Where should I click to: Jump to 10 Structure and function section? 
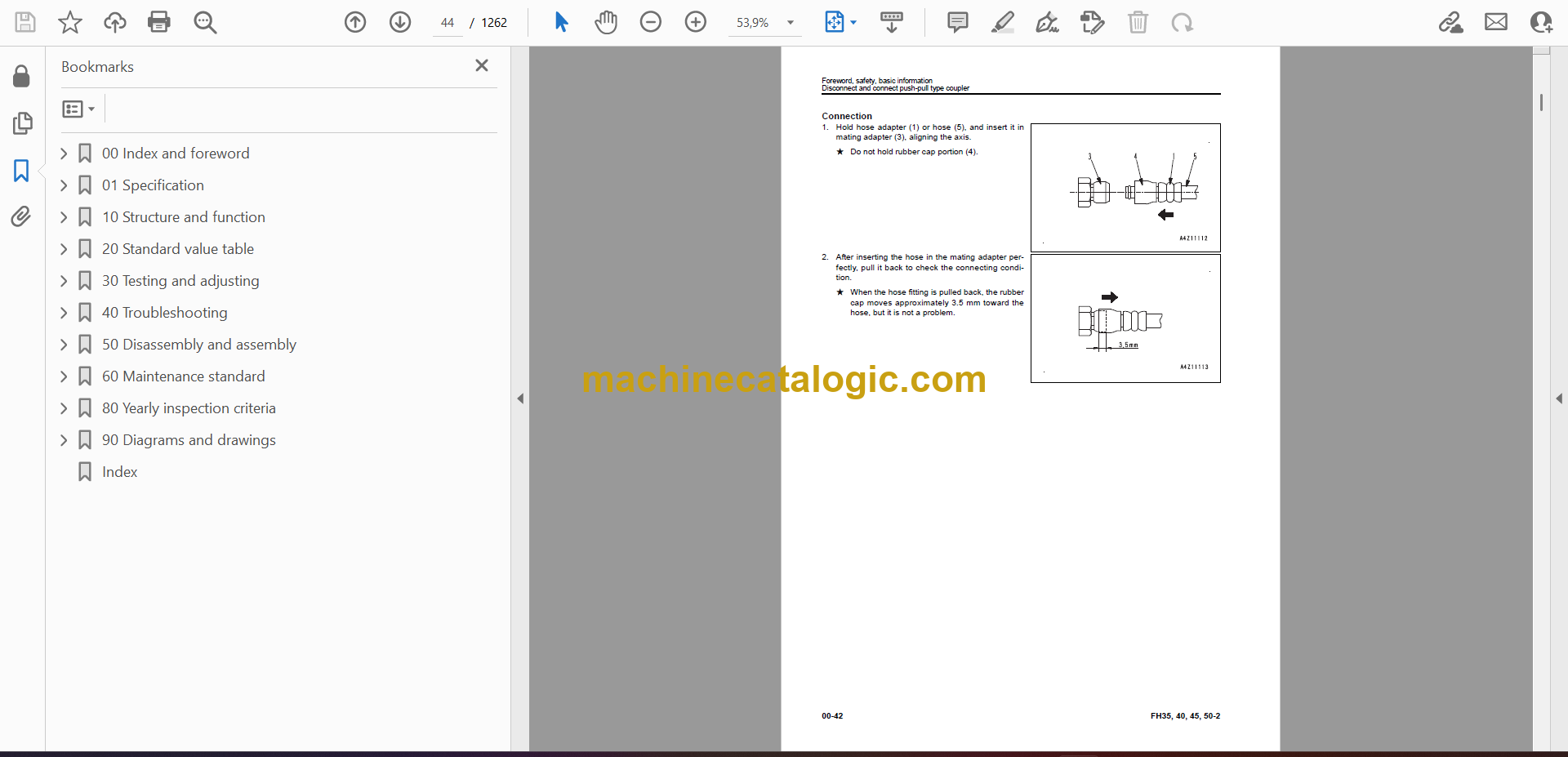click(184, 217)
